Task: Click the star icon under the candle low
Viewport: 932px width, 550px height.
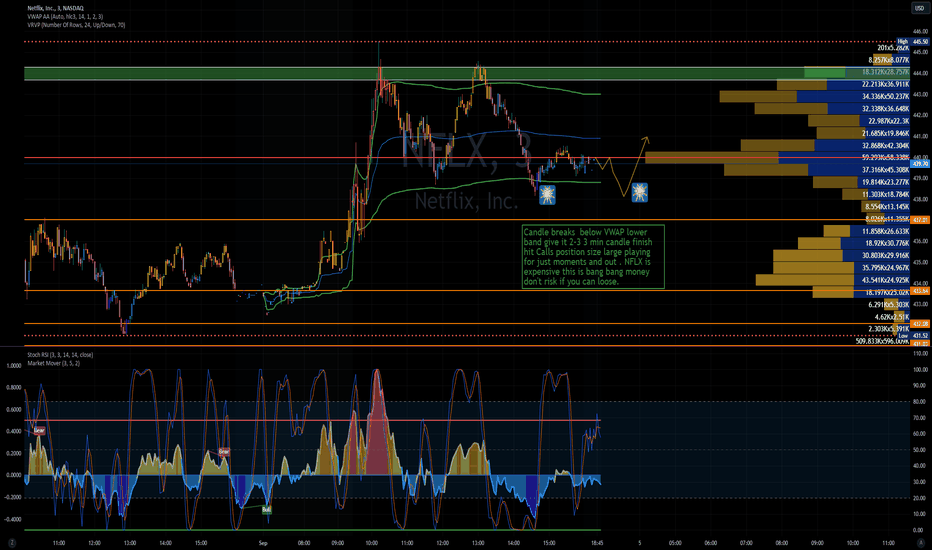Action: coord(547,194)
